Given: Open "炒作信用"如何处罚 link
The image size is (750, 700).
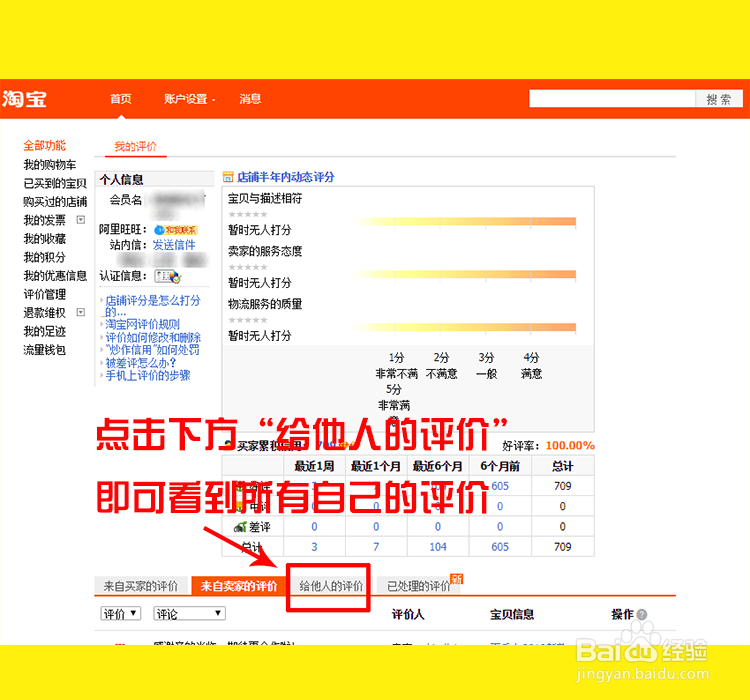Looking at the screenshot, I should click(x=153, y=350).
